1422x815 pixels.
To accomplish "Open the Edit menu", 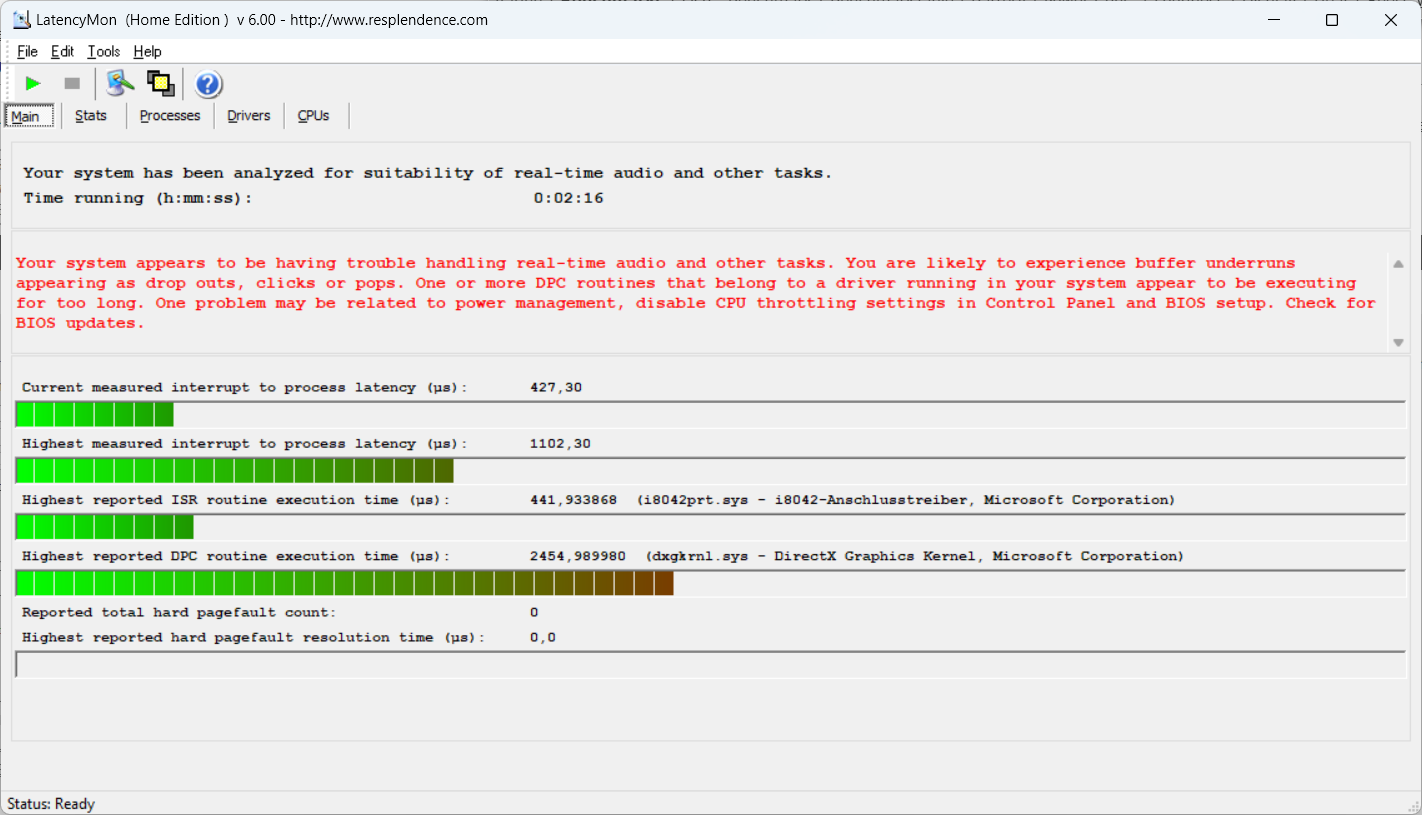I will pos(62,52).
